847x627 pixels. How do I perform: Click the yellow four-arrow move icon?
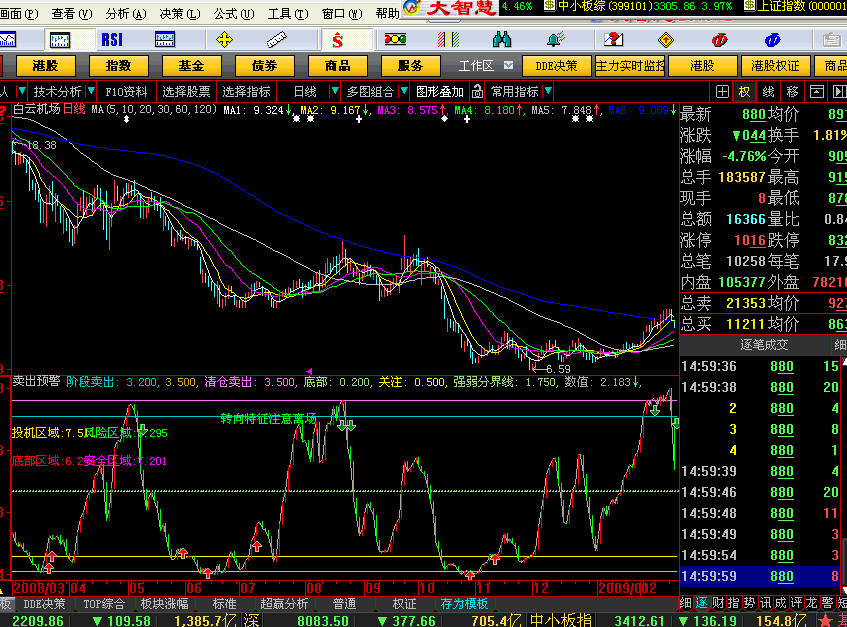224,39
